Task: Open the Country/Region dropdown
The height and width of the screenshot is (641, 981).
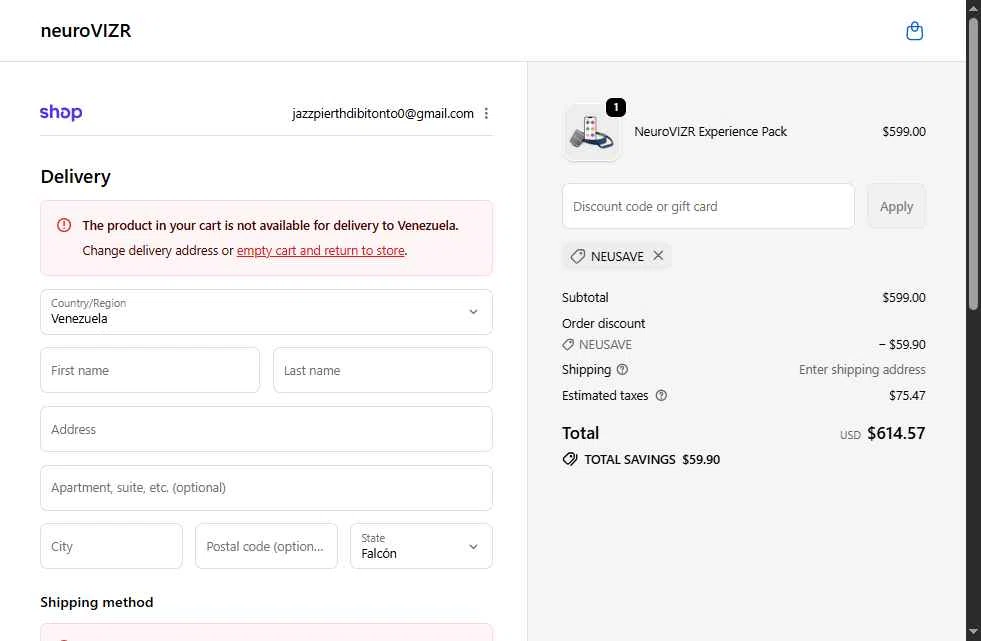Action: click(266, 311)
